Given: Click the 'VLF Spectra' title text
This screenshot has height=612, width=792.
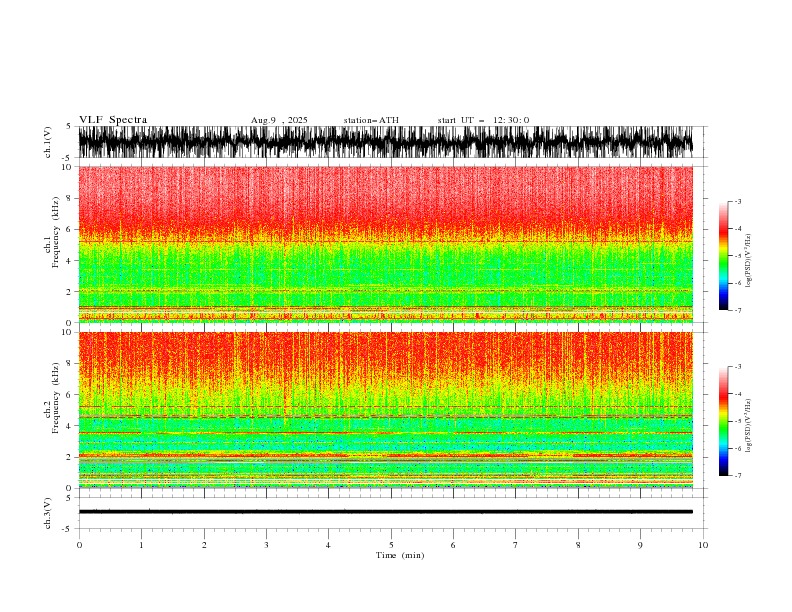Looking at the screenshot, I should (113, 120).
